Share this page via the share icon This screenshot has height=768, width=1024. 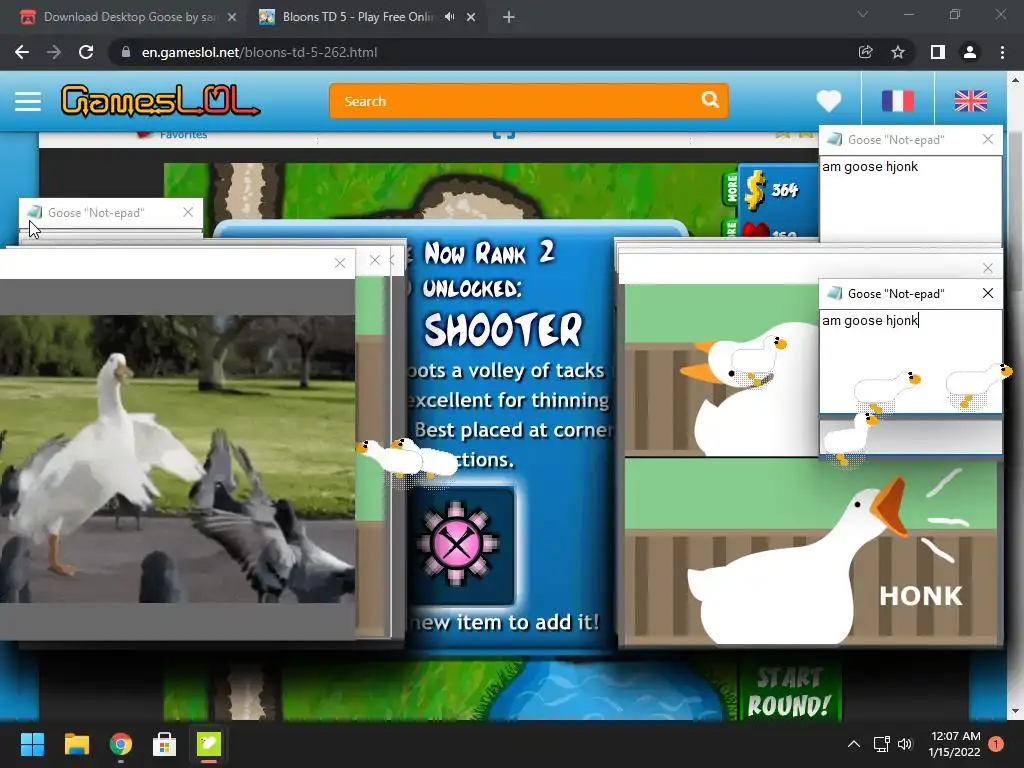point(865,52)
